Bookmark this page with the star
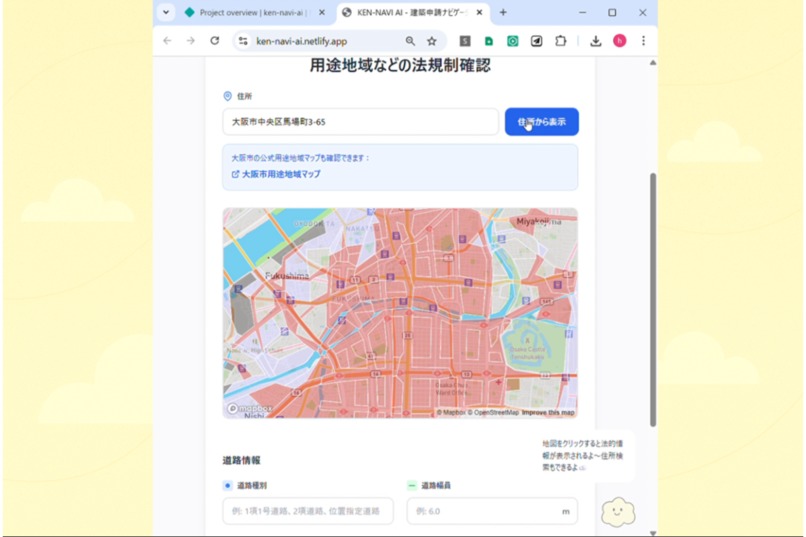Viewport: 806px width, 537px height. (x=432, y=41)
